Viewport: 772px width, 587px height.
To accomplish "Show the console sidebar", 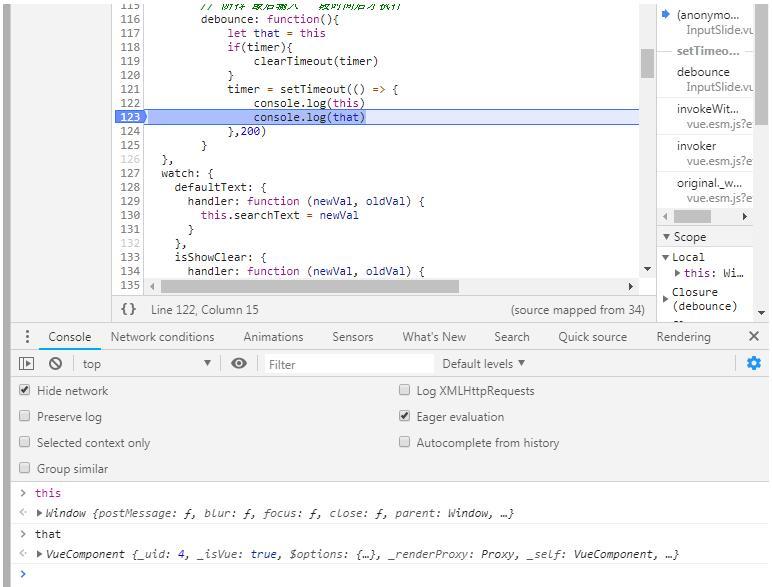I will point(27,364).
